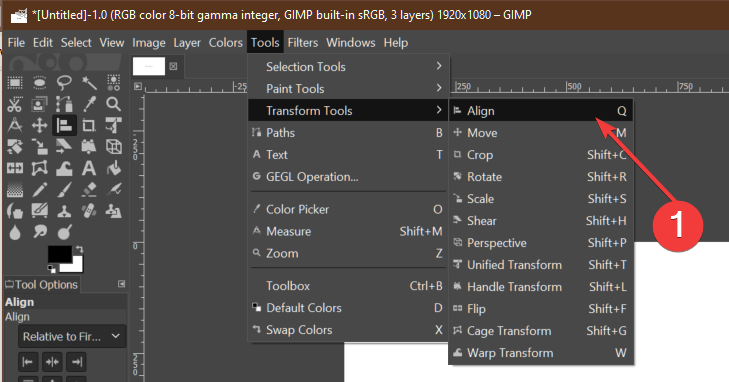The height and width of the screenshot is (382, 729).
Task: Select the Blur/Sharpen droplet tool
Action: point(15,232)
